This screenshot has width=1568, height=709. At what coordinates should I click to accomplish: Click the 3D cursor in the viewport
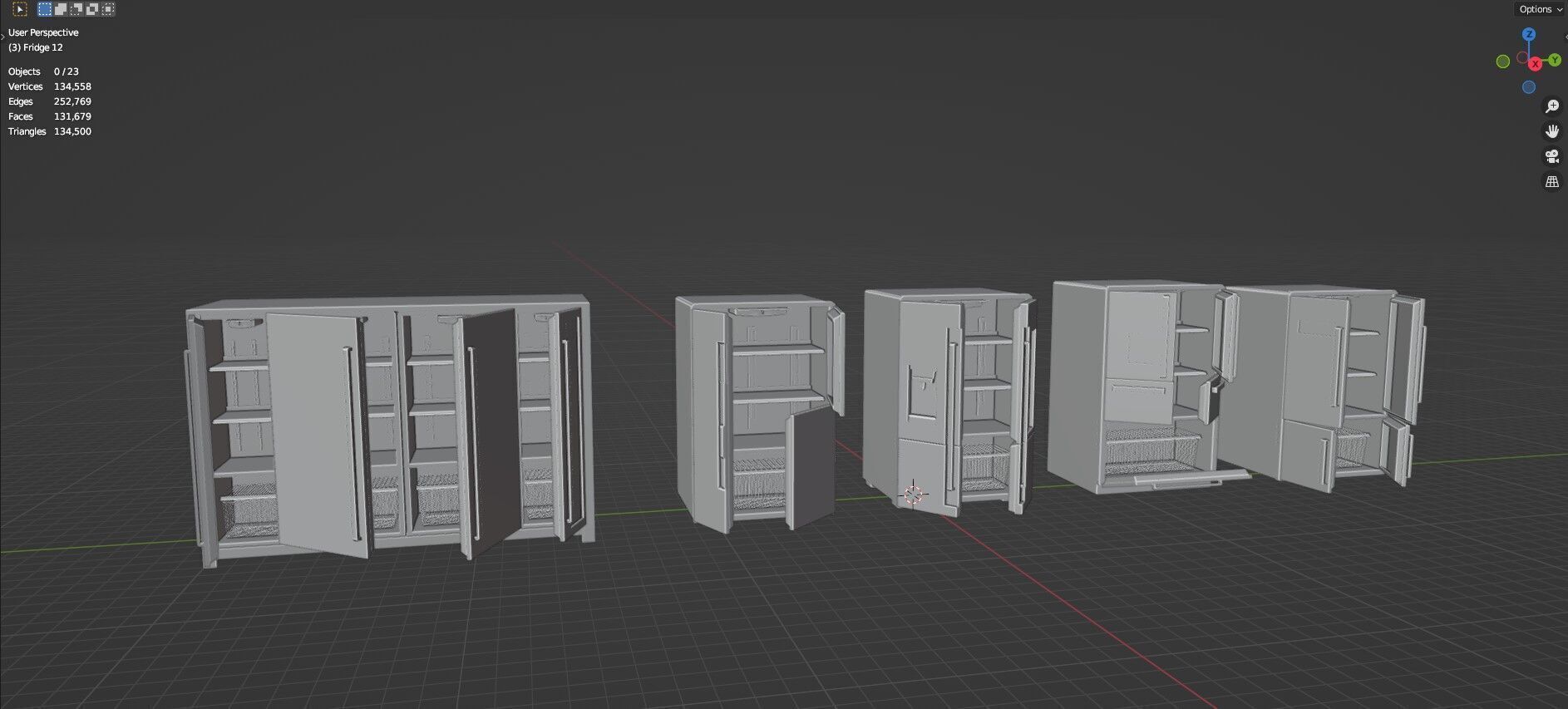pyautogui.click(x=914, y=495)
